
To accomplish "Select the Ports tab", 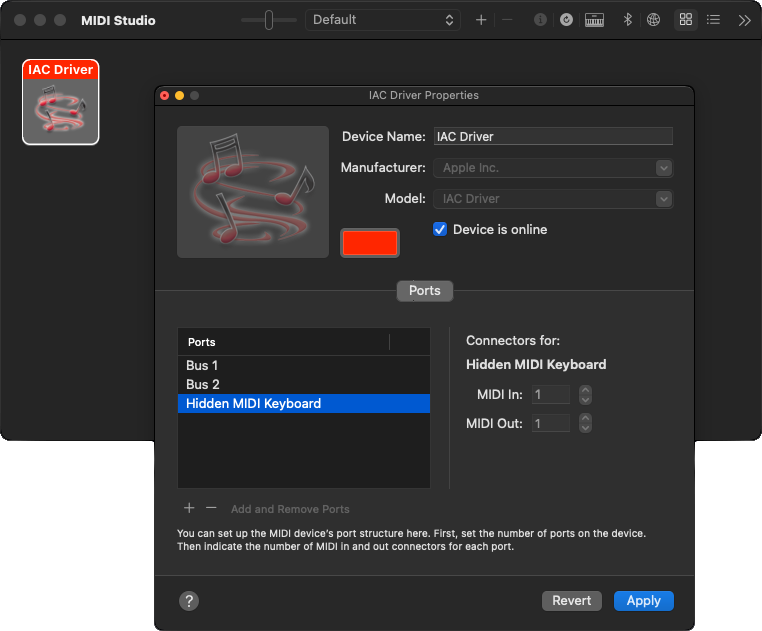I will (425, 291).
